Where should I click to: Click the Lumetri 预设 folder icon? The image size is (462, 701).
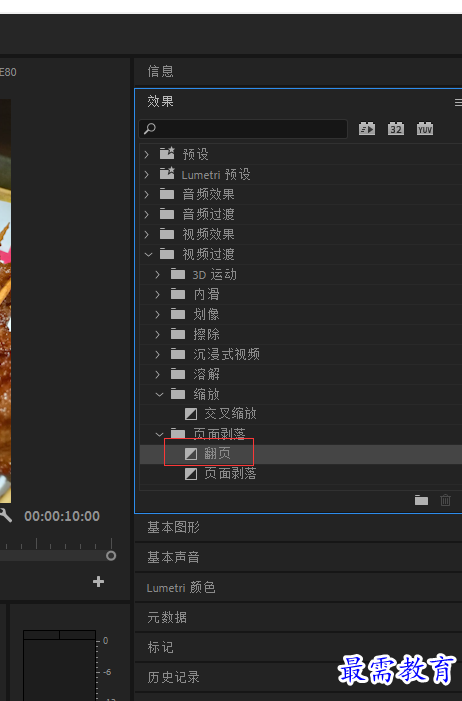167,173
